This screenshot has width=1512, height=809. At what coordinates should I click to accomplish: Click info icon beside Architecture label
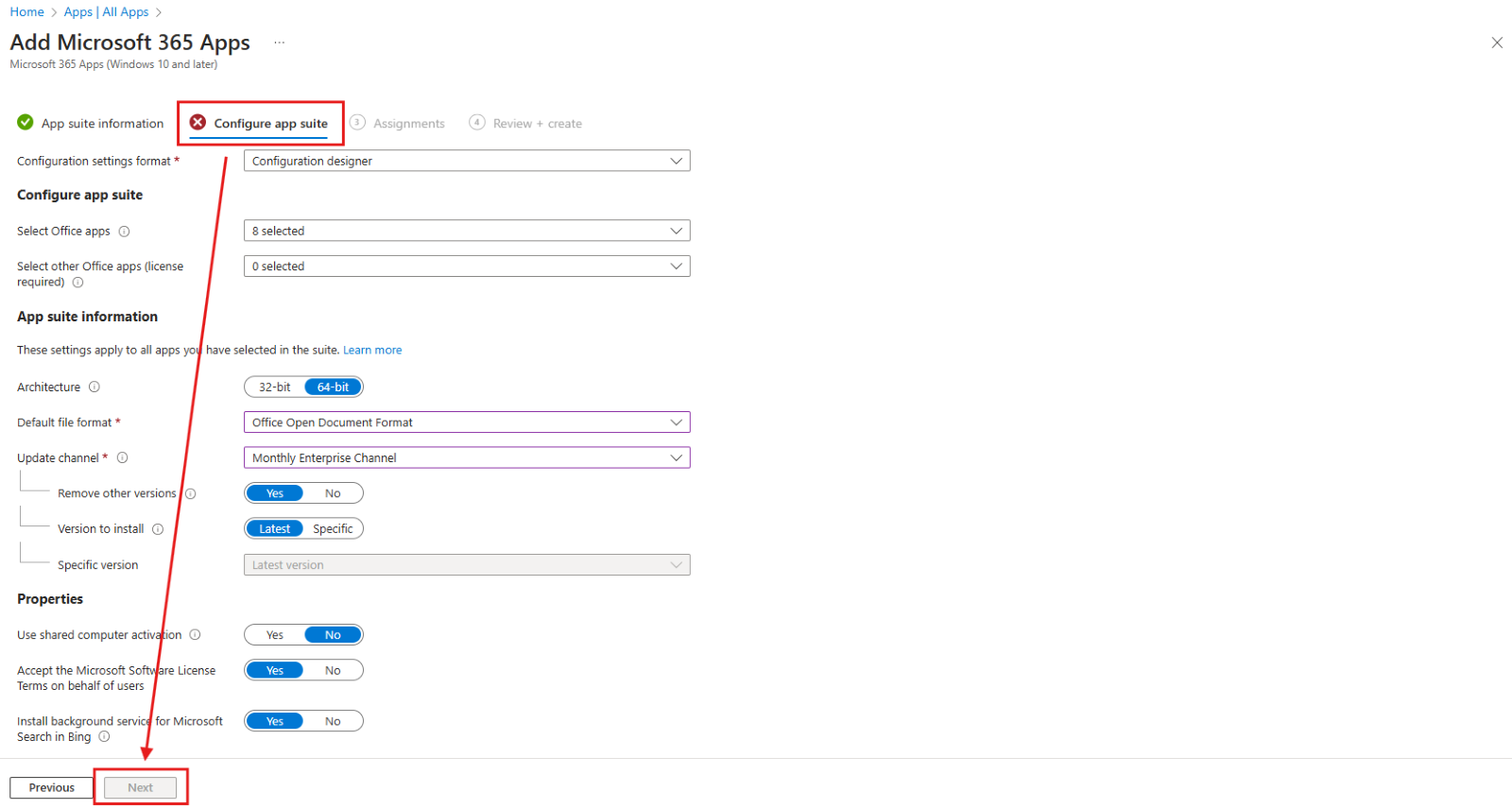[94, 387]
